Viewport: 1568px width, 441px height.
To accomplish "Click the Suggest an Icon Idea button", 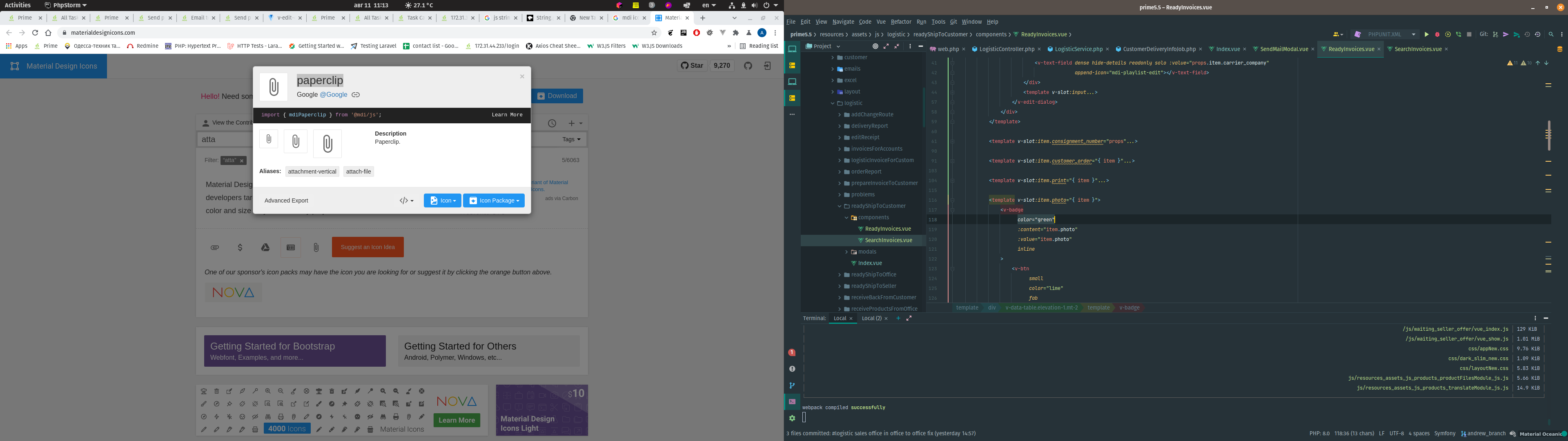I will pyautogui.click(x=367, y=247).
